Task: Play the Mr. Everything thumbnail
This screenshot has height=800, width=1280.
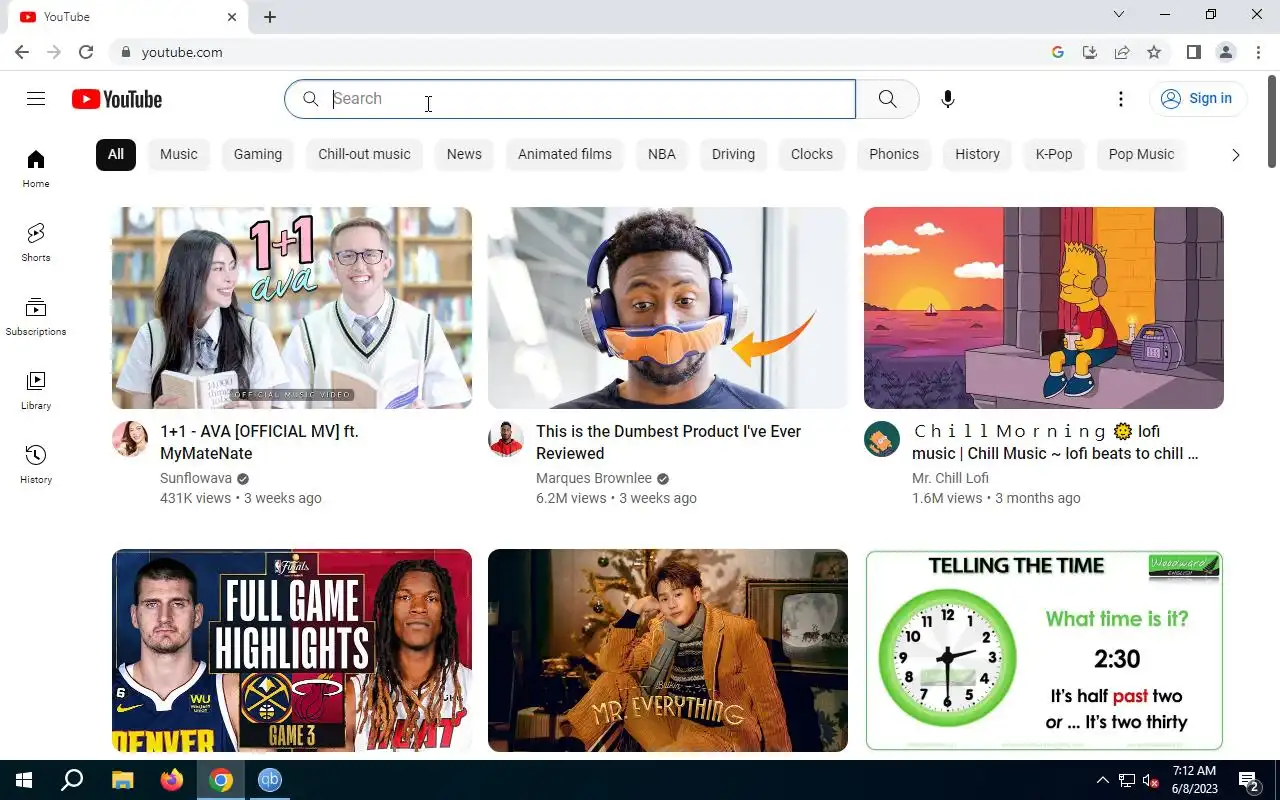Action: tap(668, 650)
